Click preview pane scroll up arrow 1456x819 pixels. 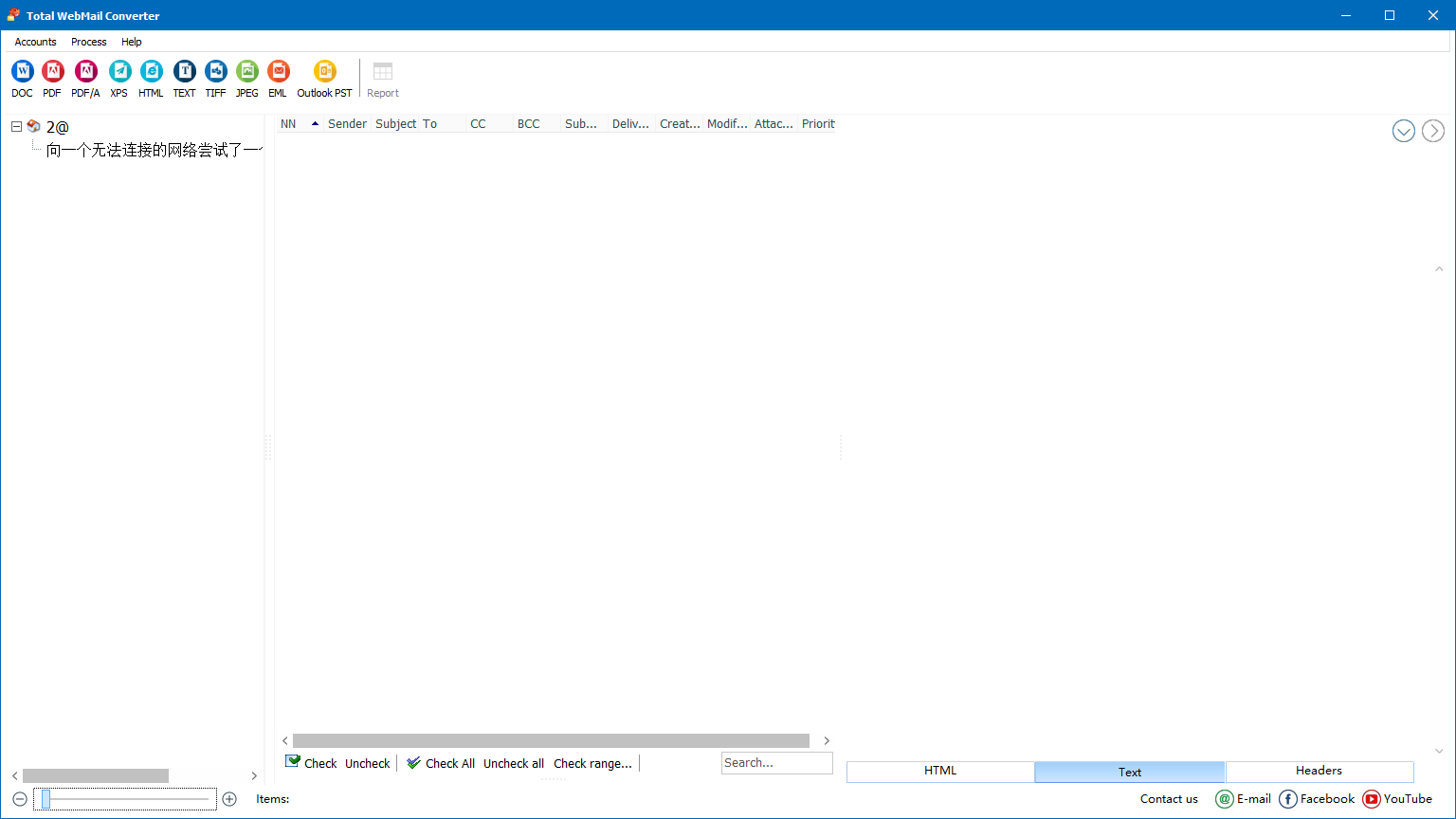1439,269
